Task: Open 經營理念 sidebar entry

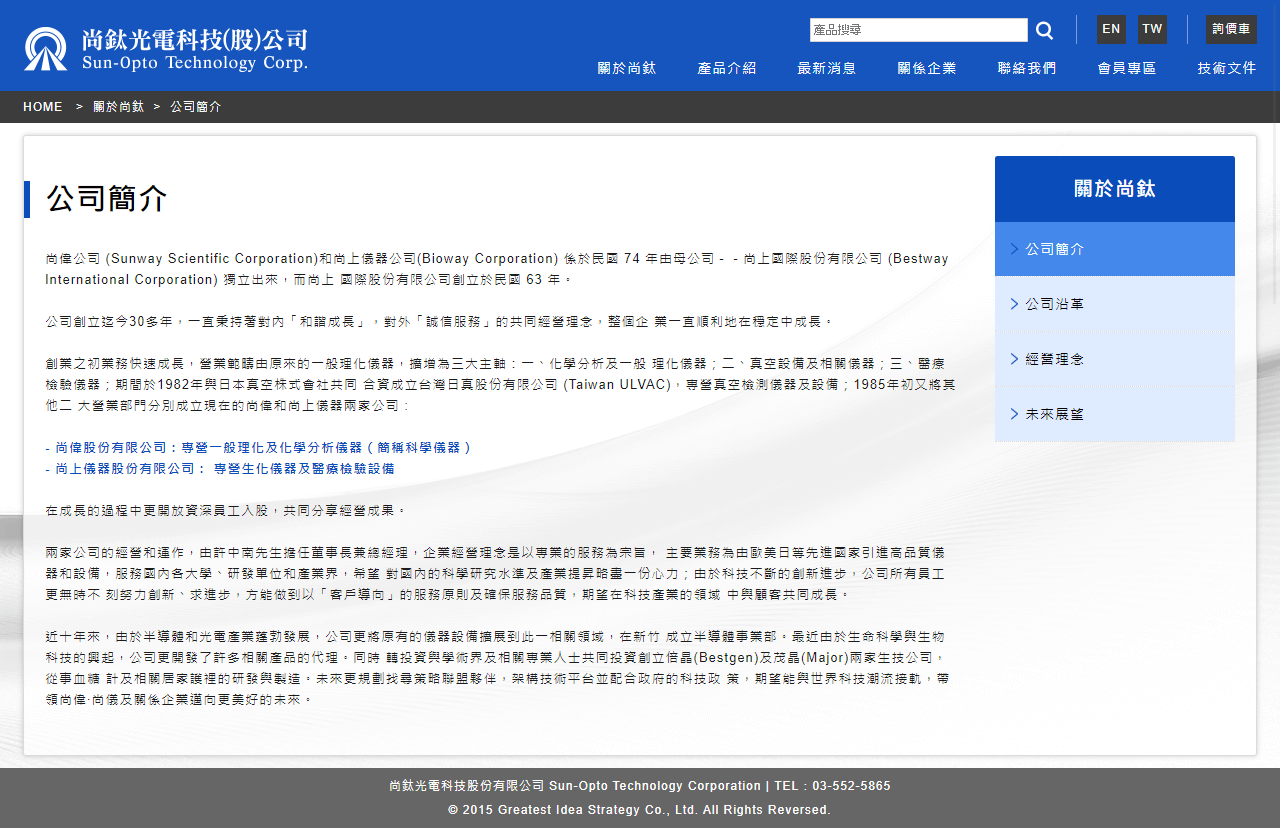Action: [x=1115, y=359]
